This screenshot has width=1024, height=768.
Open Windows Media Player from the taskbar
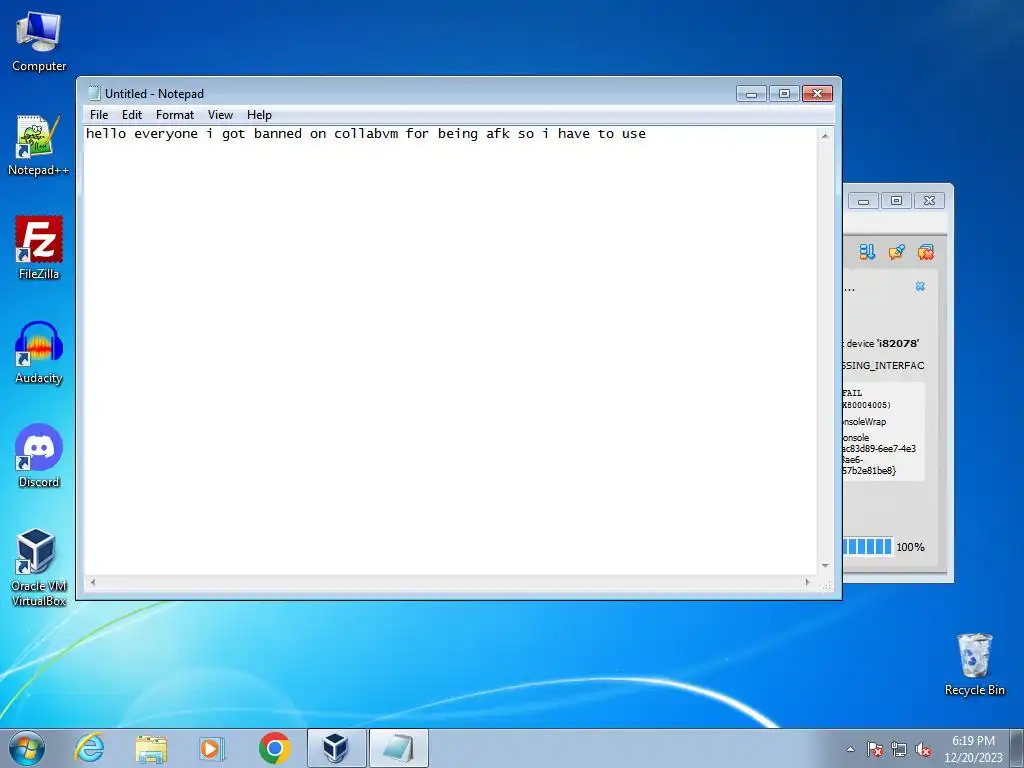[x=212, y=748]
